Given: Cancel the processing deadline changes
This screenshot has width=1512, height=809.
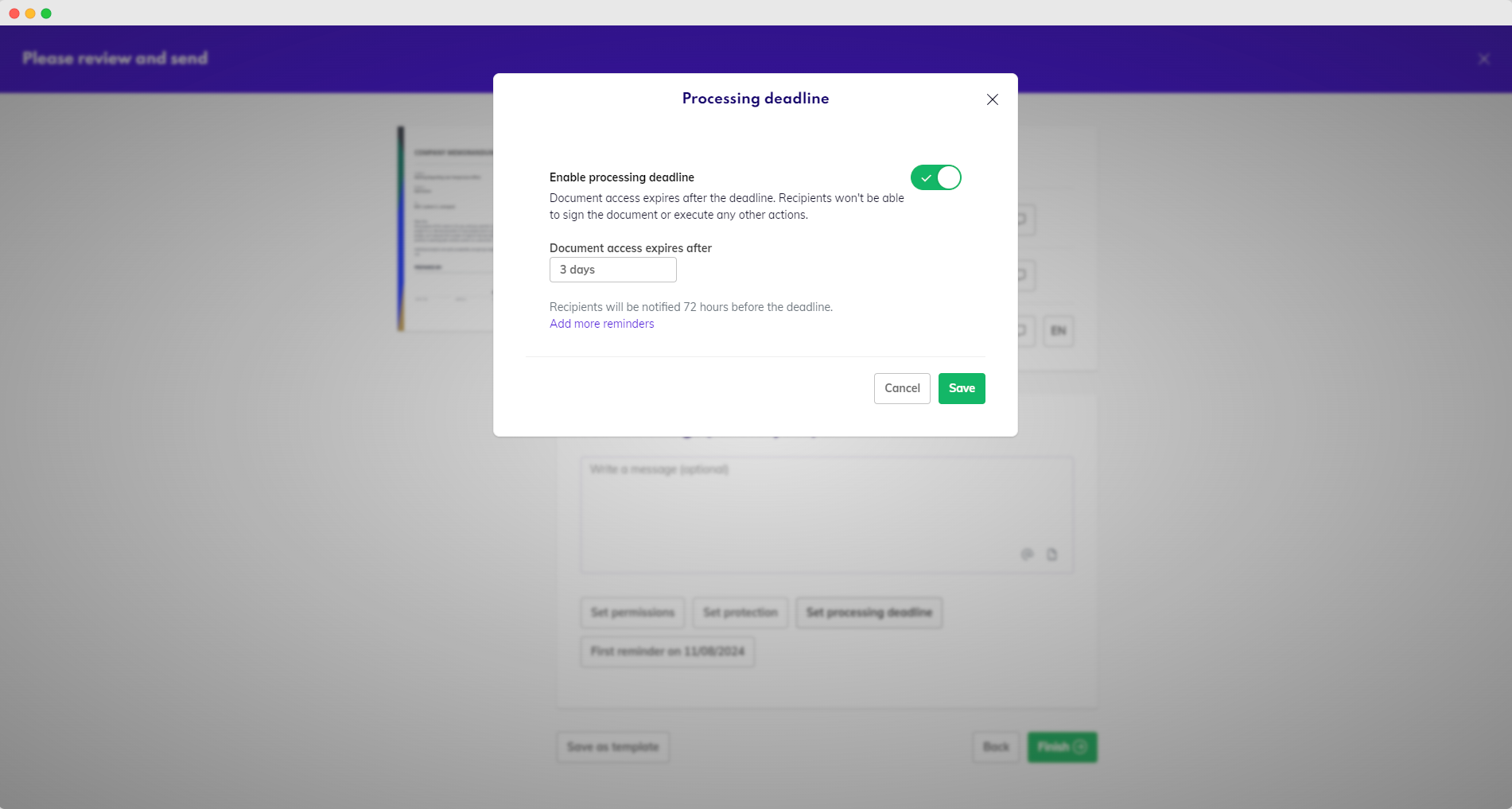Looking at the screenshot, I should (x=901, y=388).
